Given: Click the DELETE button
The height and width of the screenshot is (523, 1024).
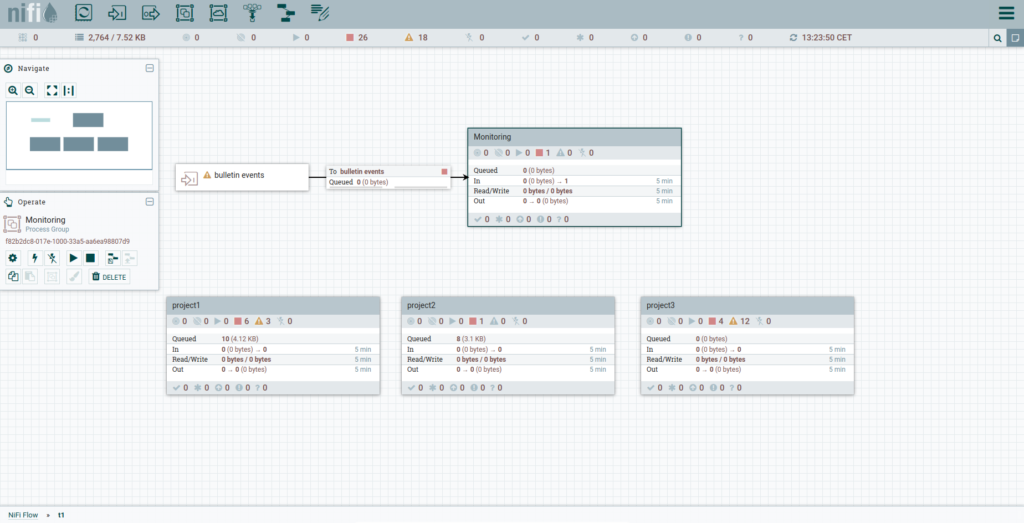Looking at the screenshot, I should [x=109, y=277].
